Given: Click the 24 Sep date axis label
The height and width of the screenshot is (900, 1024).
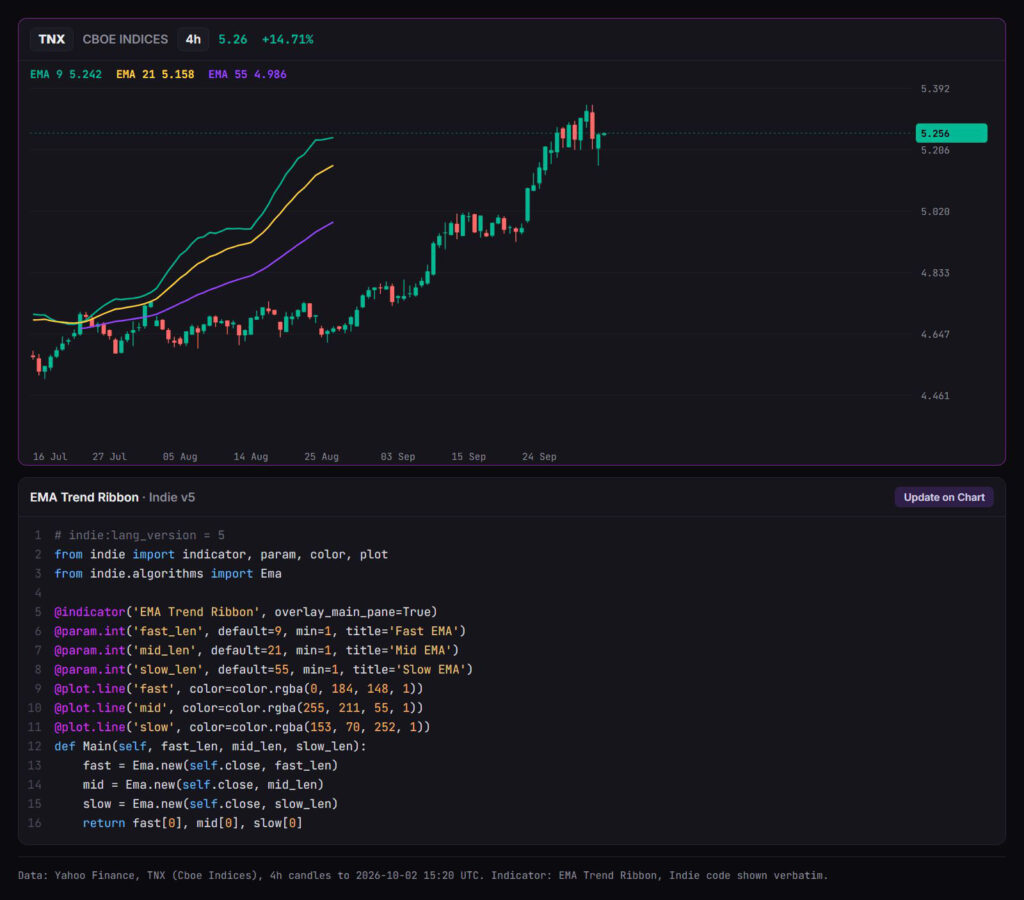Looking at the screenshot, I should click(539, 457).
